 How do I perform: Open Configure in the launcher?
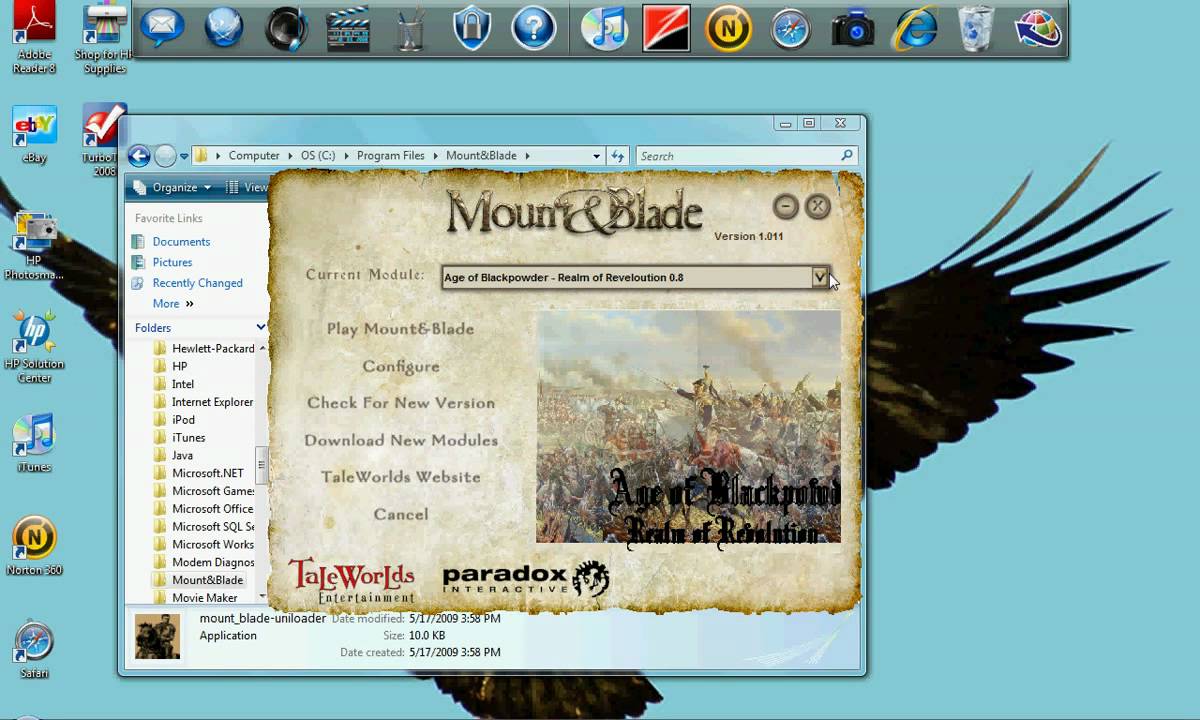(401, 366)
